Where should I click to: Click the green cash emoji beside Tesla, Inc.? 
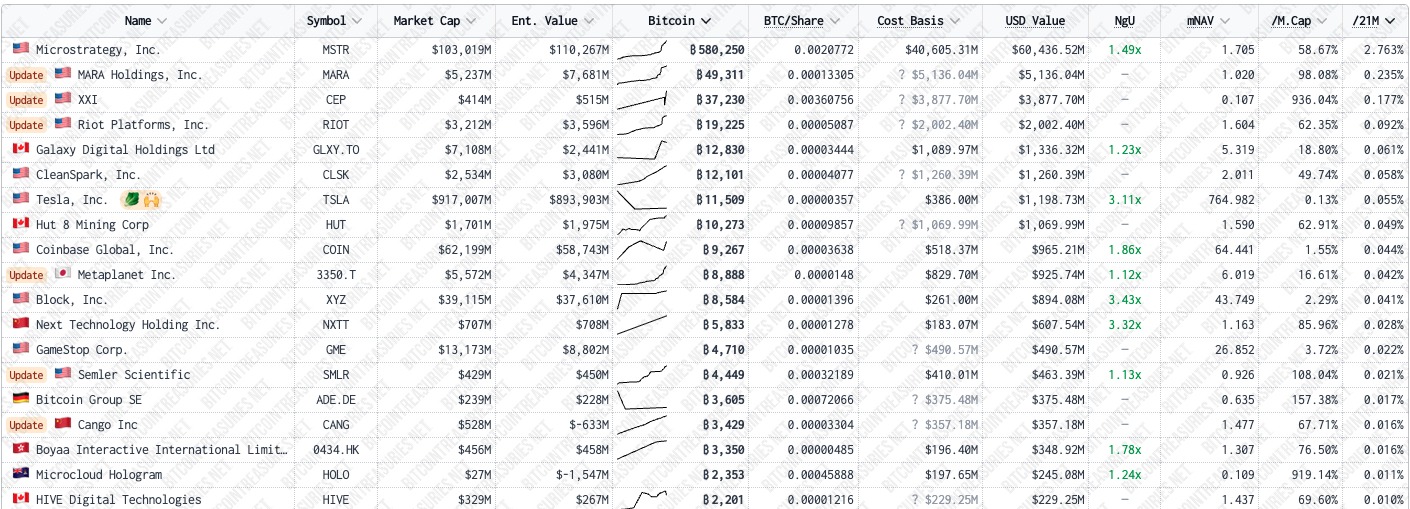pos(130,199)
